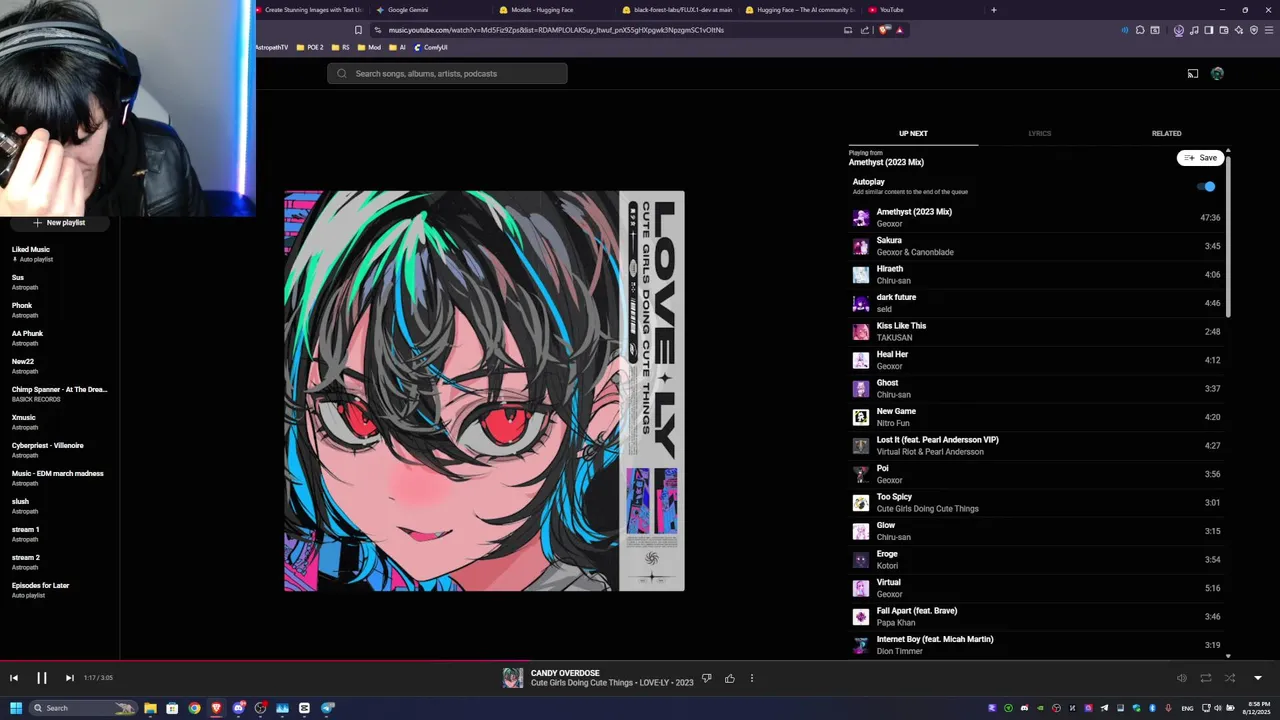Open the Brave Shields lion icon
The image size is (1280, 720).
(884, 30)
